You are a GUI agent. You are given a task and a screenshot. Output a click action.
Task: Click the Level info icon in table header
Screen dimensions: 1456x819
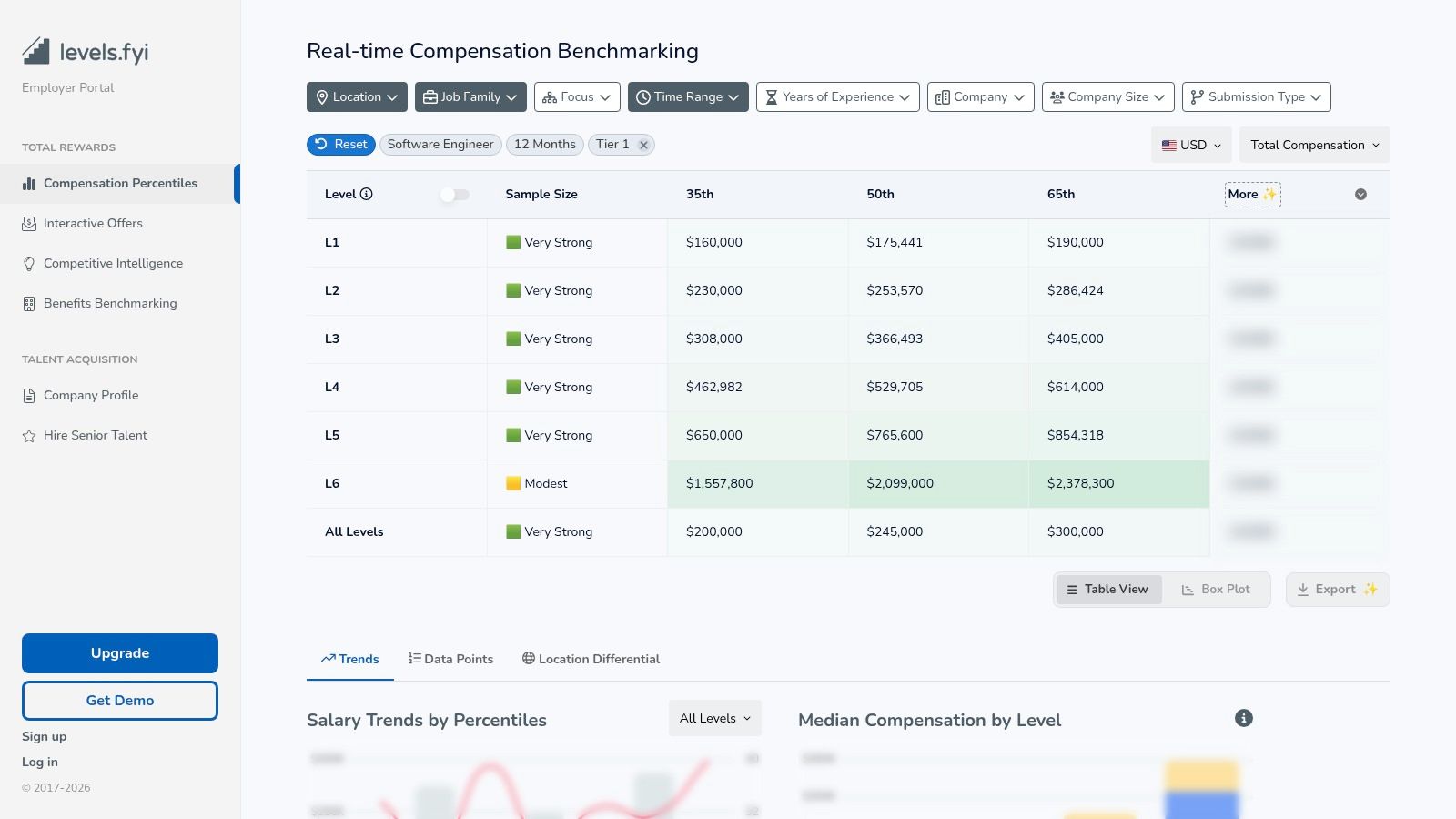click(367, 193)
